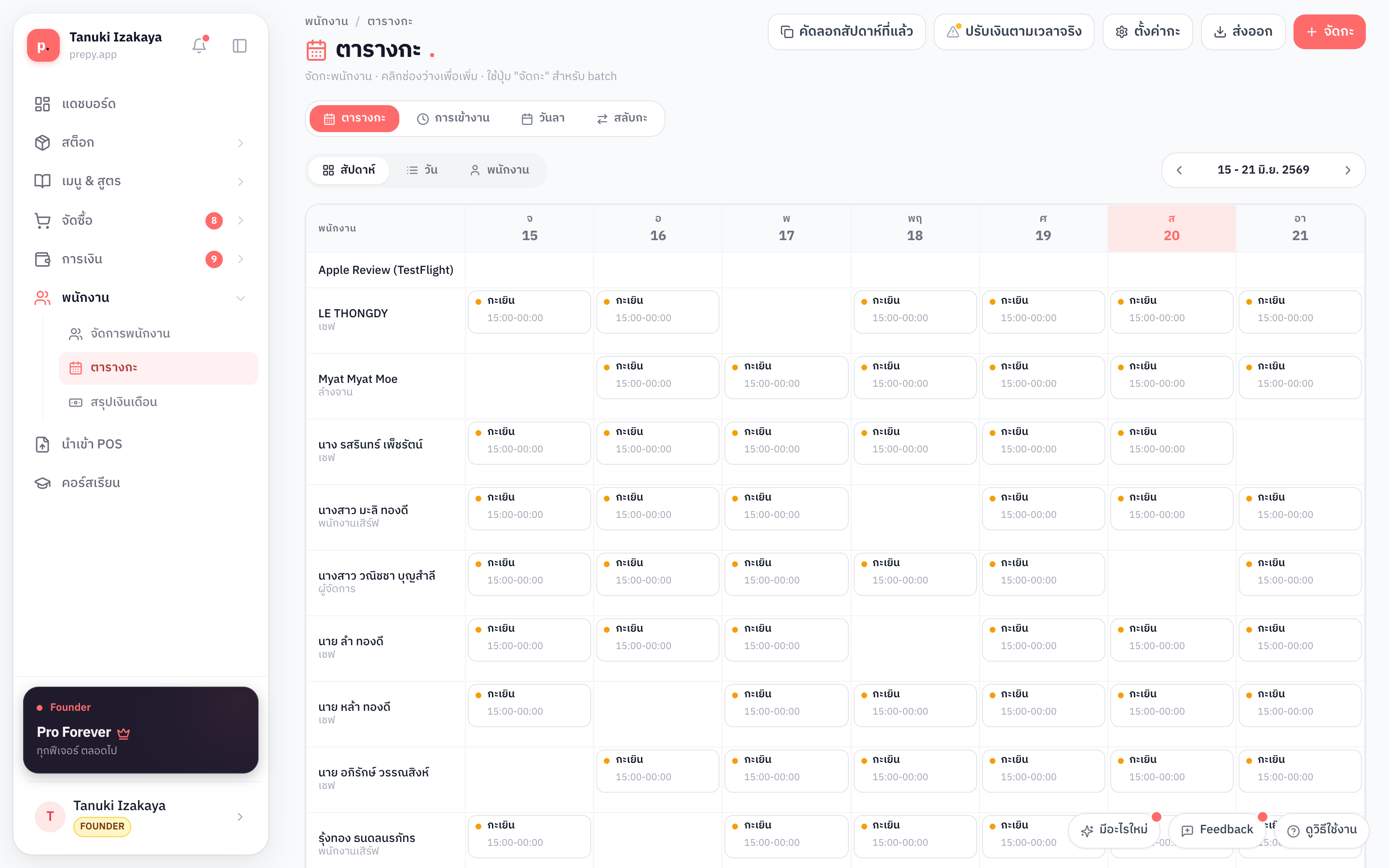The height and width of the screenshot is (868, 1389).
Task: Open สต็อก stock menu item
Action: [141, 142]
